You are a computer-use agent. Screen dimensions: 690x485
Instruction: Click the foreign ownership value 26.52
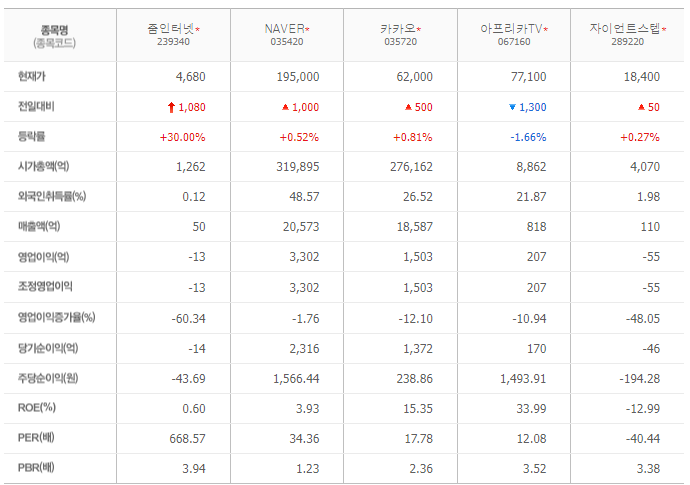pos(418,197)
